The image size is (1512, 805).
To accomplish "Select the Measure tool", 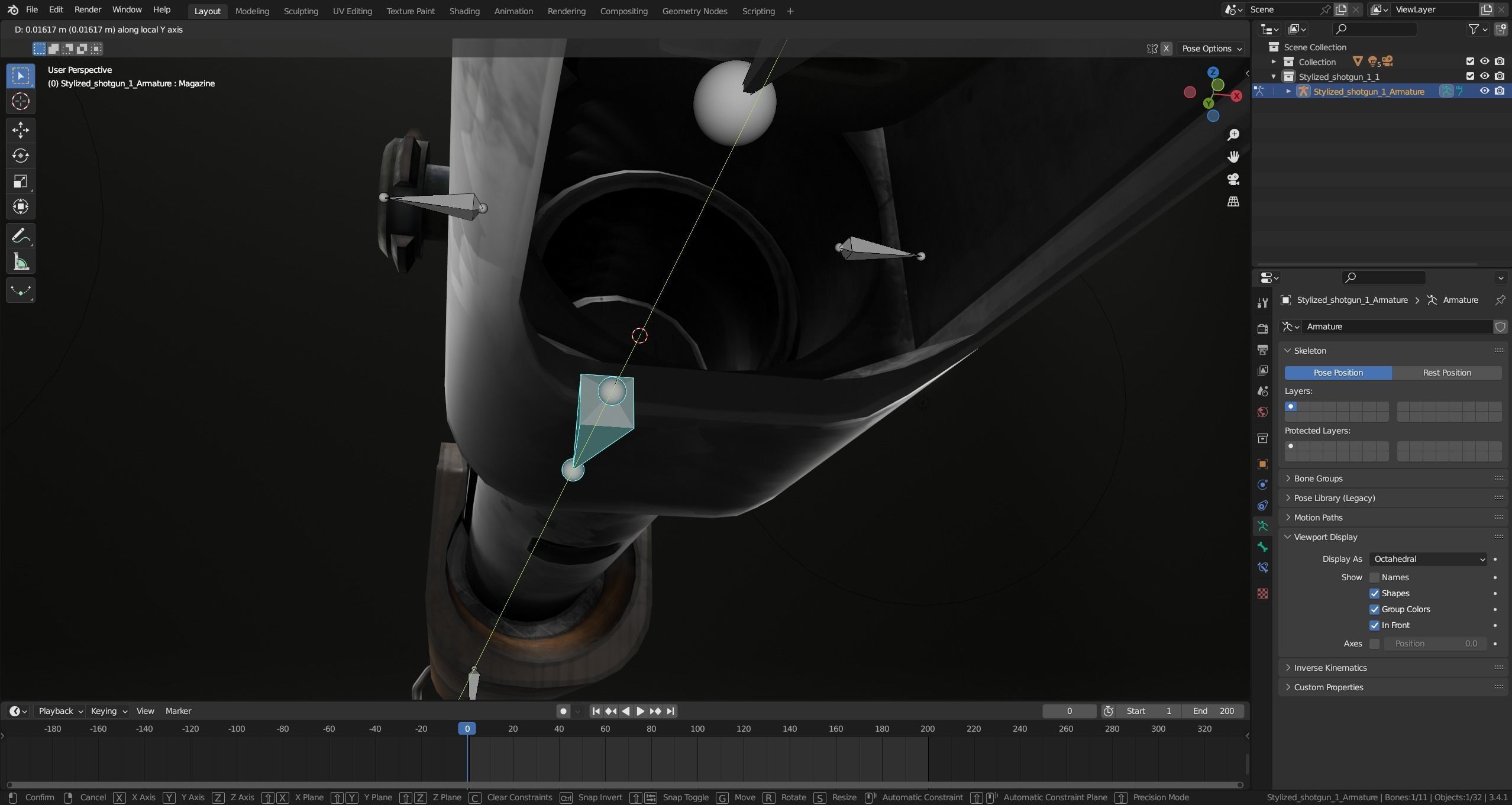I will coord(21,262).
